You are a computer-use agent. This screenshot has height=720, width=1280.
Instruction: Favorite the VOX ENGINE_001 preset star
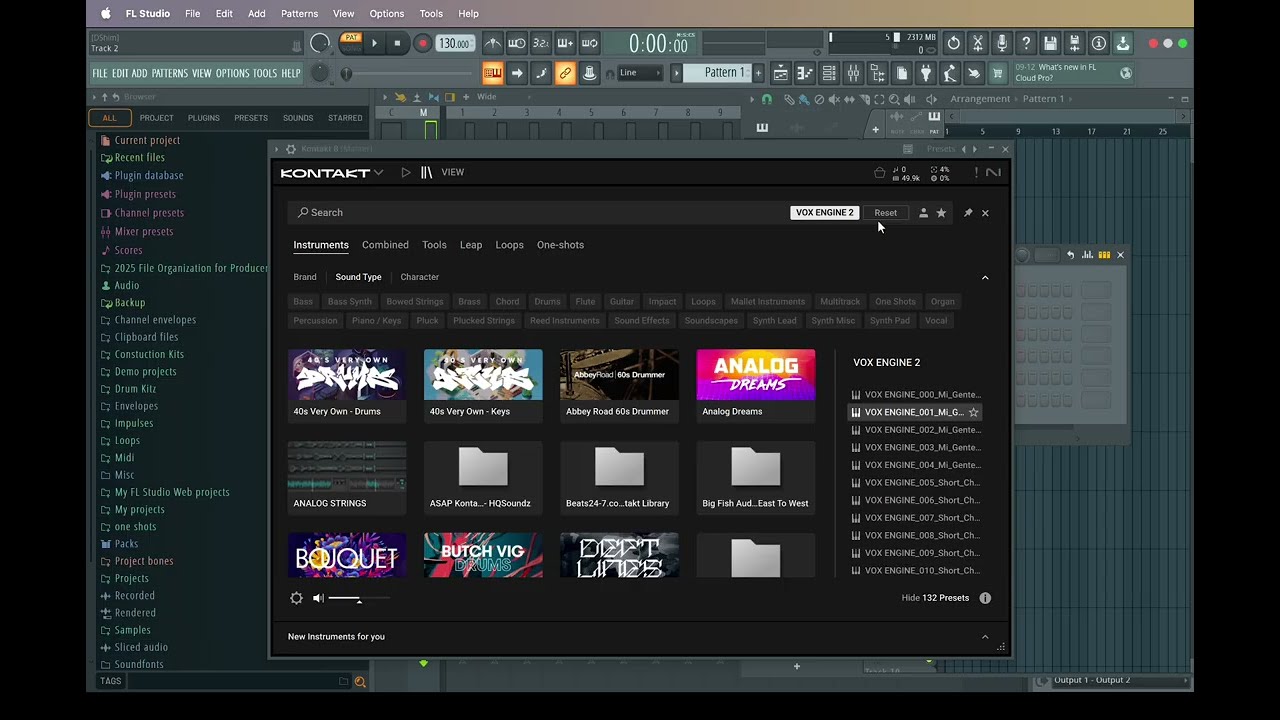click(x=973, y=412)
